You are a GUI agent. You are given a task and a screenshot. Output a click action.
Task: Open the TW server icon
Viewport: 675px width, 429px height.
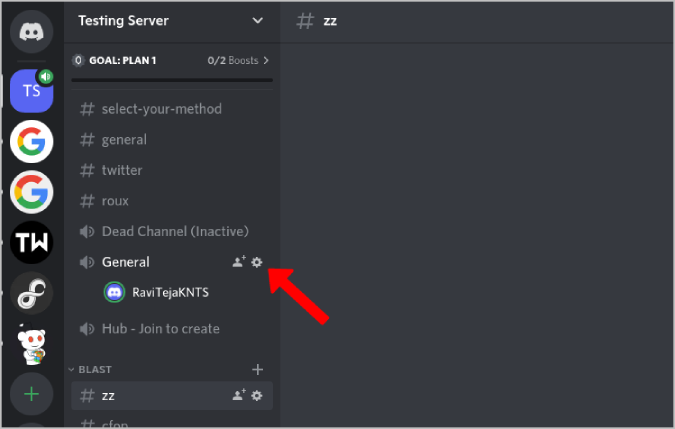click(x=31, y=242)
